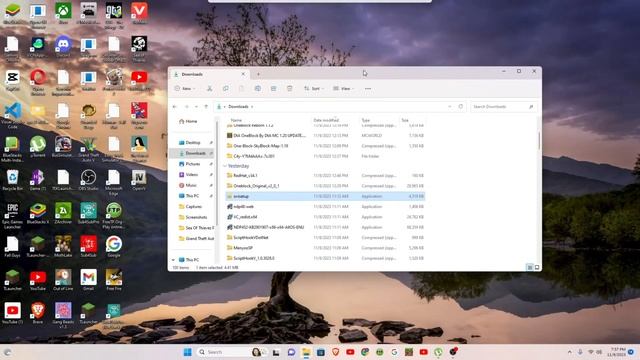Switch to large thumbnails view icon in status bar
Image resolution: width=640 pixels, height=360 pixels.
[x=537, y=267]
